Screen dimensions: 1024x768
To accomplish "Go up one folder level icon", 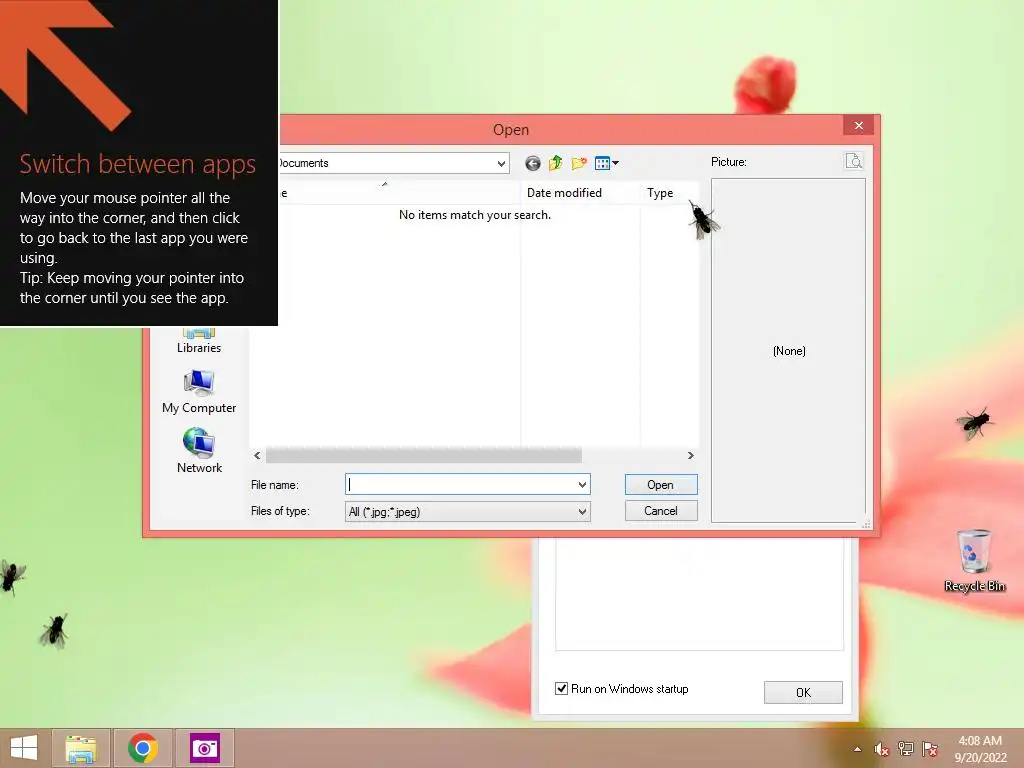I will (x=556, y=163).
